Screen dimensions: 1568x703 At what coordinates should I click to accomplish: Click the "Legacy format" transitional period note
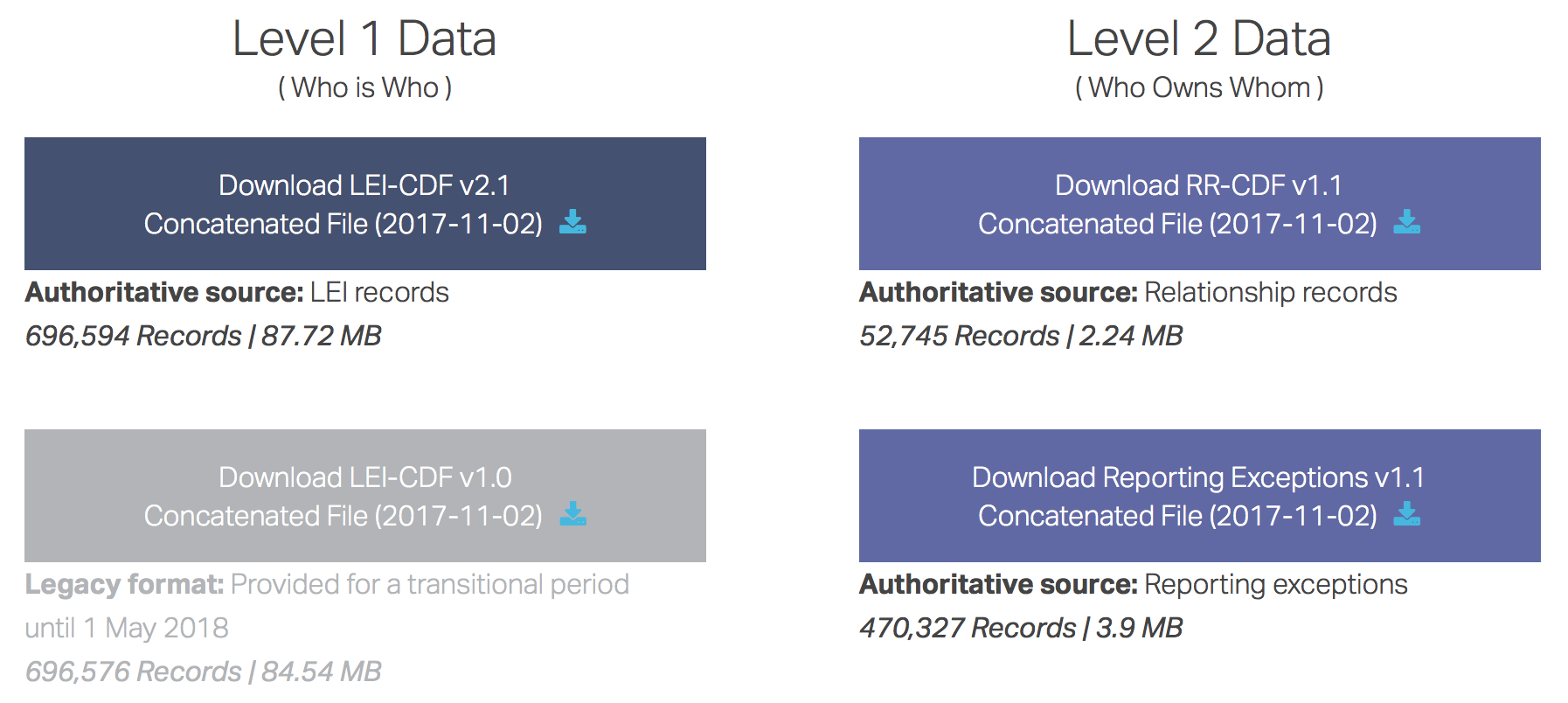coord(327,605)
